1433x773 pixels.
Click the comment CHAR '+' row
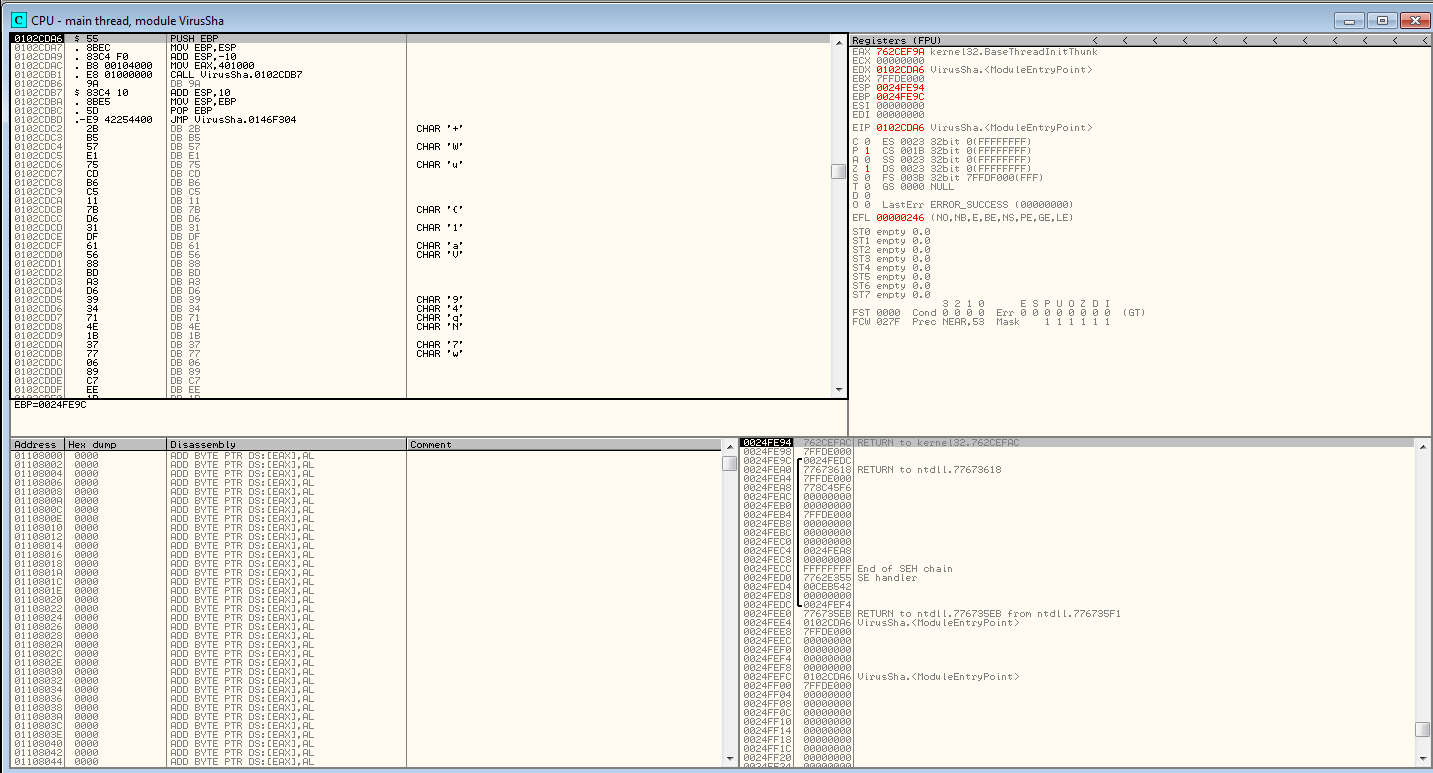(441, 129)
